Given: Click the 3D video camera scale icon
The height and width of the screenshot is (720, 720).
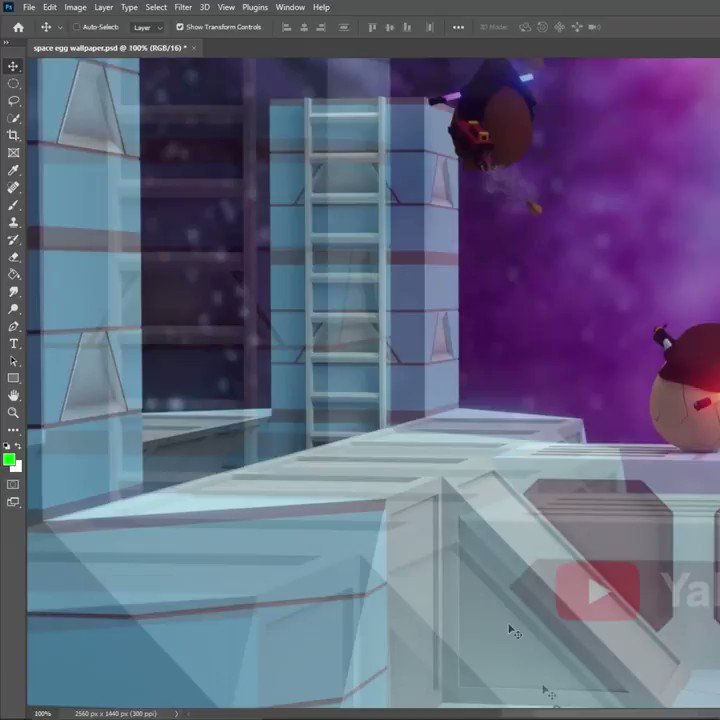Looking at the screenshot, I should click(x=595, y=28).
